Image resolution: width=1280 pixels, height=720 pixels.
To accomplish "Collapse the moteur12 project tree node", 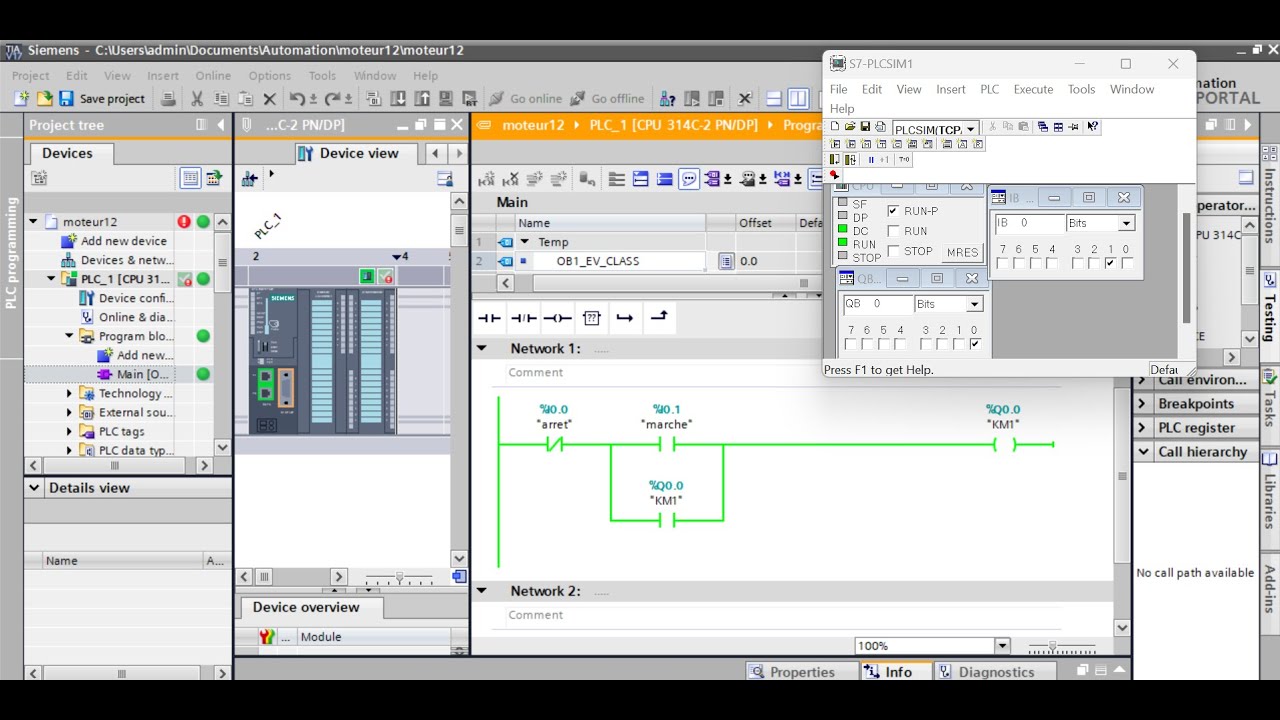I will [x=33, y=222].
